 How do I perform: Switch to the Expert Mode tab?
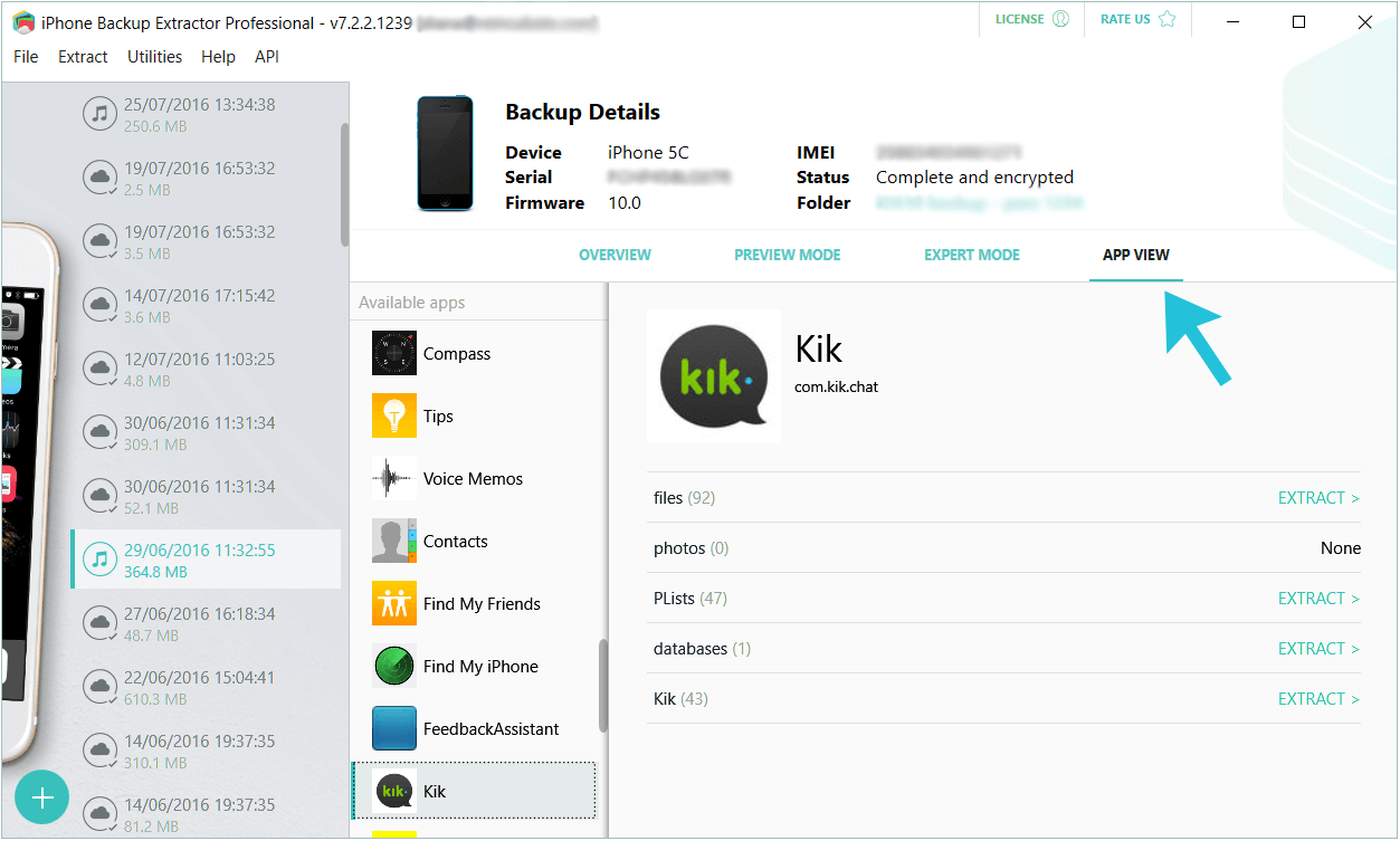[x=971, y=255]
